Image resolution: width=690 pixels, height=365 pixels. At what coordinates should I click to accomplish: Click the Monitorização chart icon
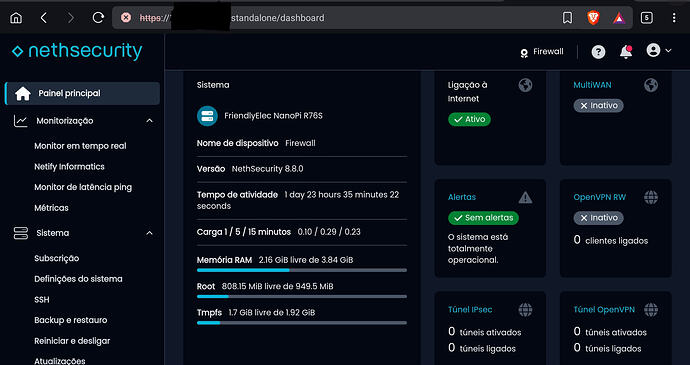pyautogui.click(x=21, y=121)
